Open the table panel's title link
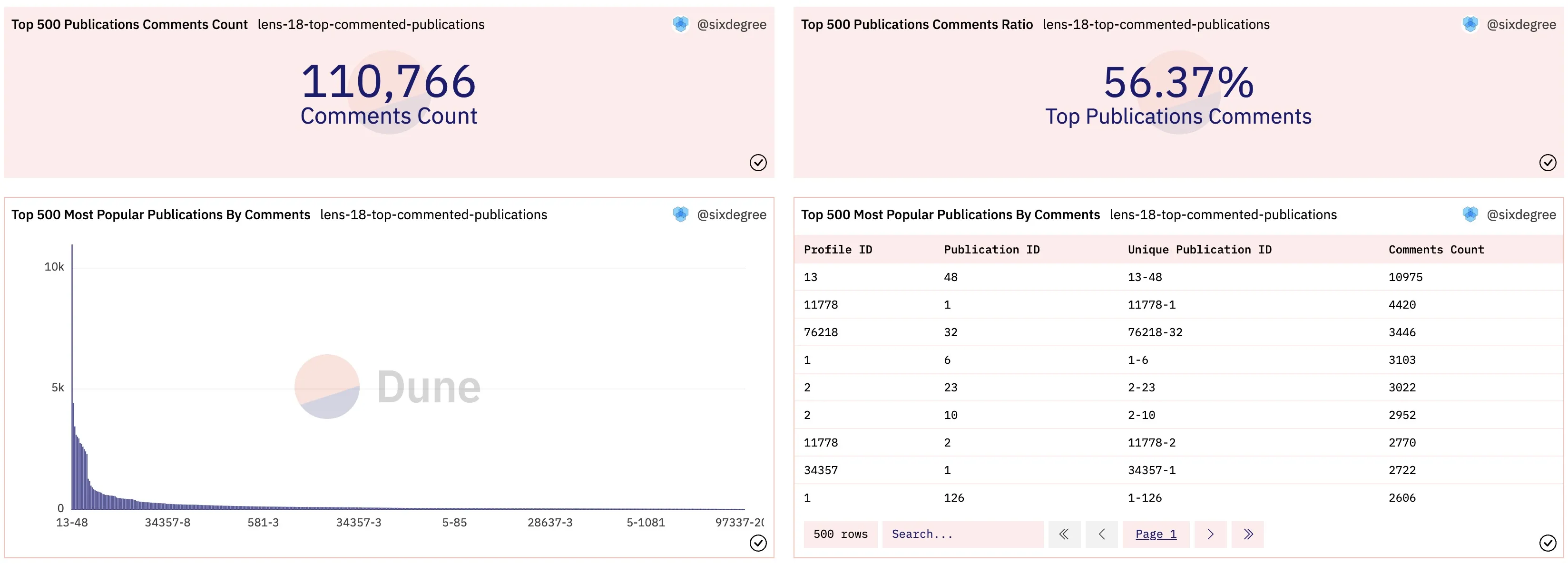The width and height of the screenshot is (1568, 564). pos(950,215)
